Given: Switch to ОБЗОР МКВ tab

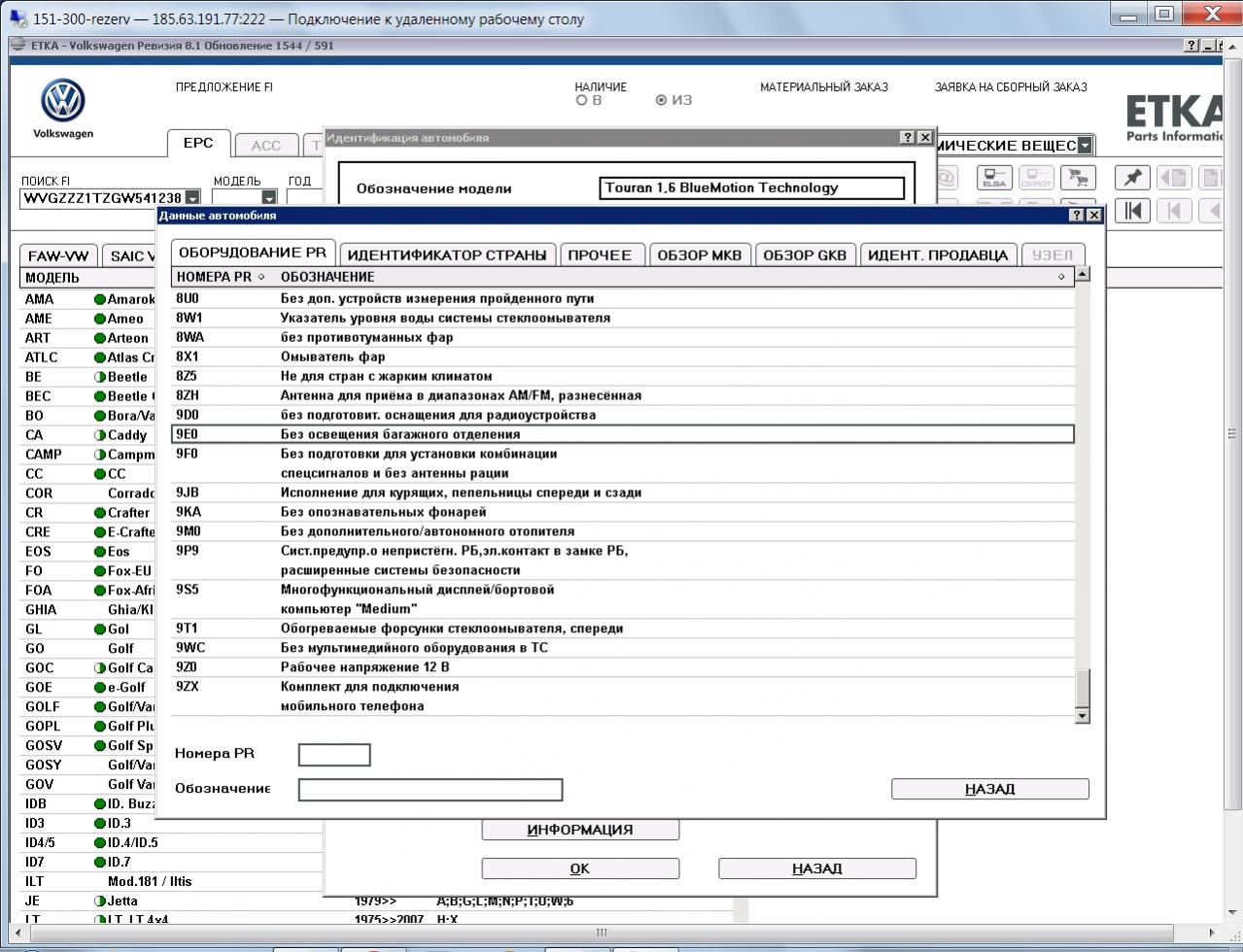Looking at the screenshot, I should point(700,255).
